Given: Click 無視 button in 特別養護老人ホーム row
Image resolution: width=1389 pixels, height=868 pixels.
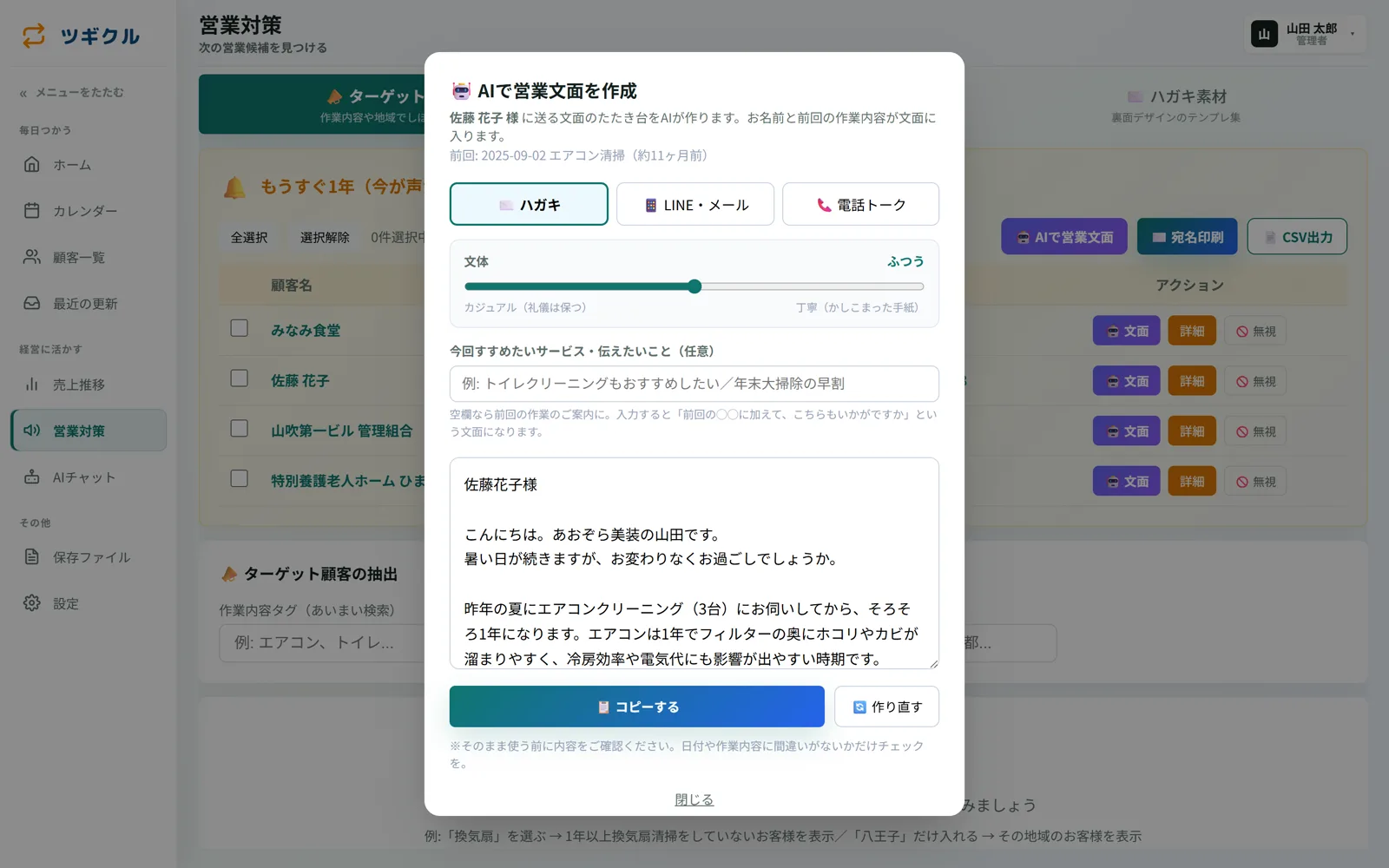Looking at the screenshot, I should coord(1255,482).
